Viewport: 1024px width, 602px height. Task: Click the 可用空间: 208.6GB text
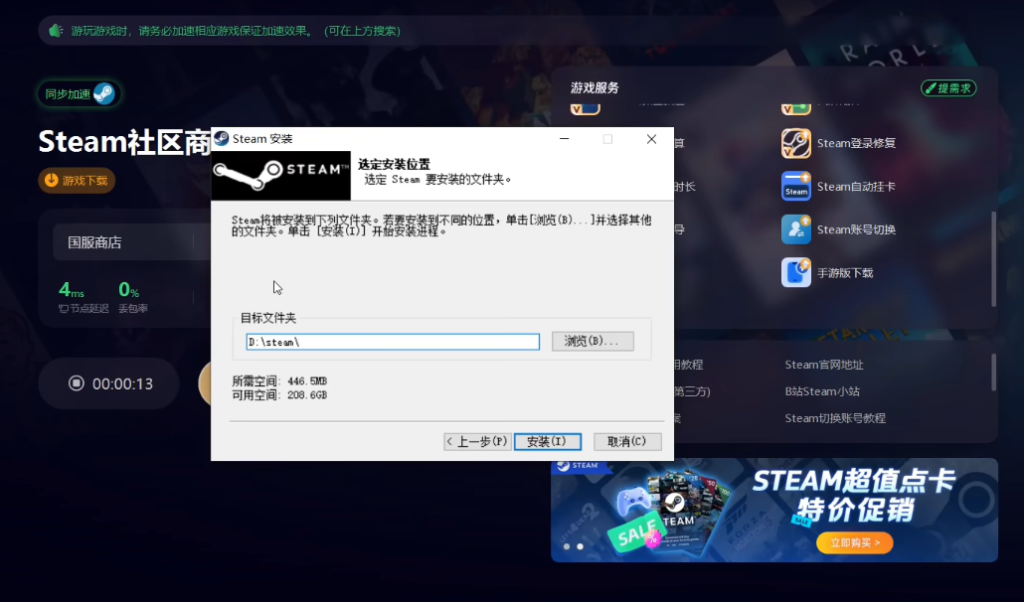click(280, 395)
